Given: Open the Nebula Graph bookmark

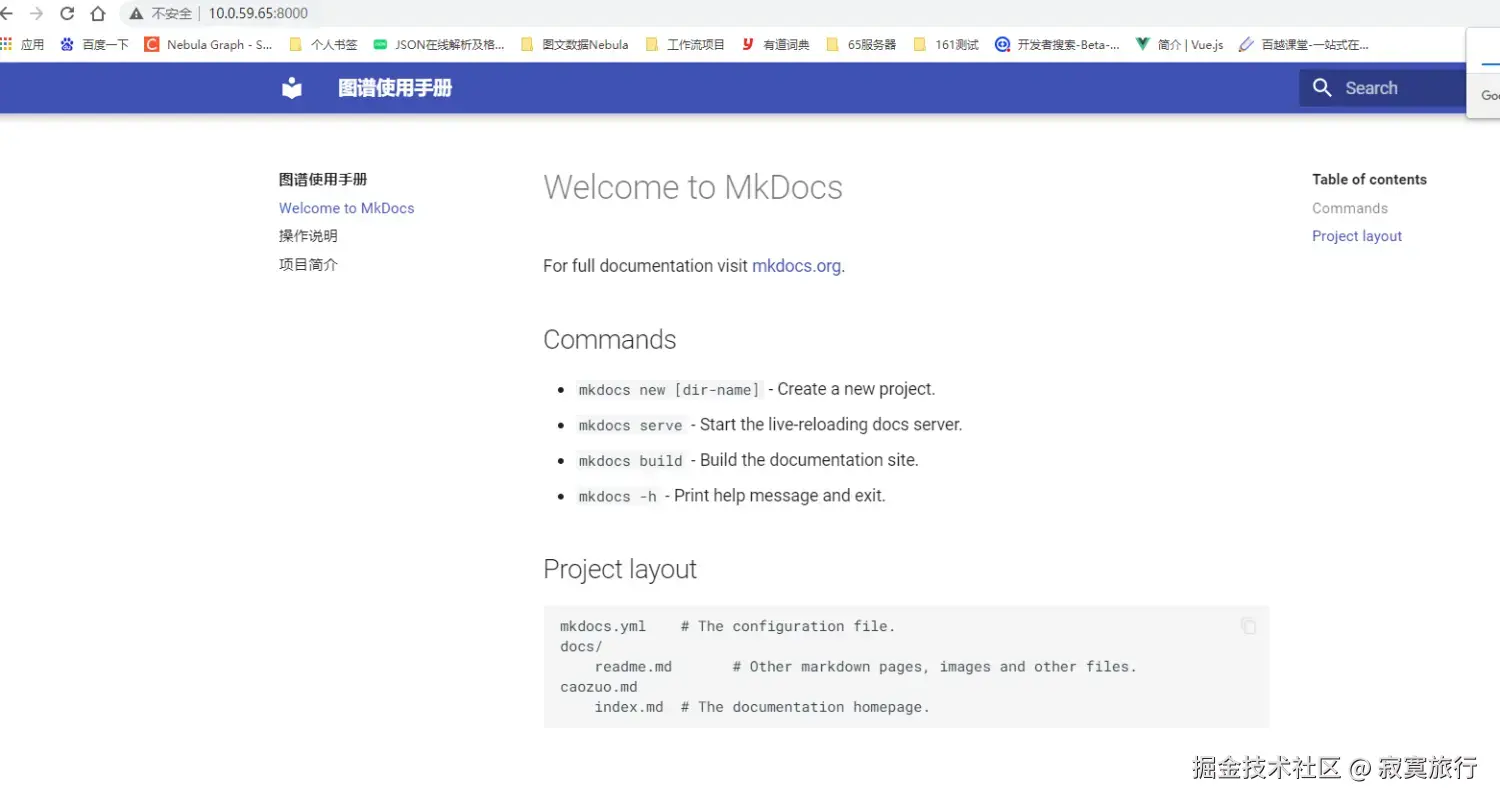Looking at the screenshot, I should click(x=208, y=44).
